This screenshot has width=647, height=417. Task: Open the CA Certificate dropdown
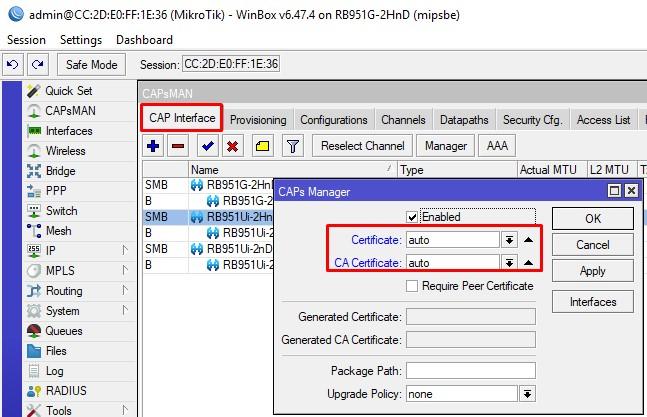(x=509, y=263)
